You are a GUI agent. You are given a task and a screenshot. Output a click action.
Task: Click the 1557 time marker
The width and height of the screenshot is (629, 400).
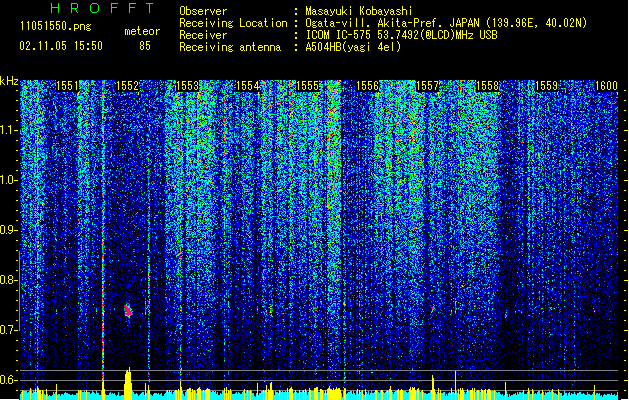[x=427, y=86]
